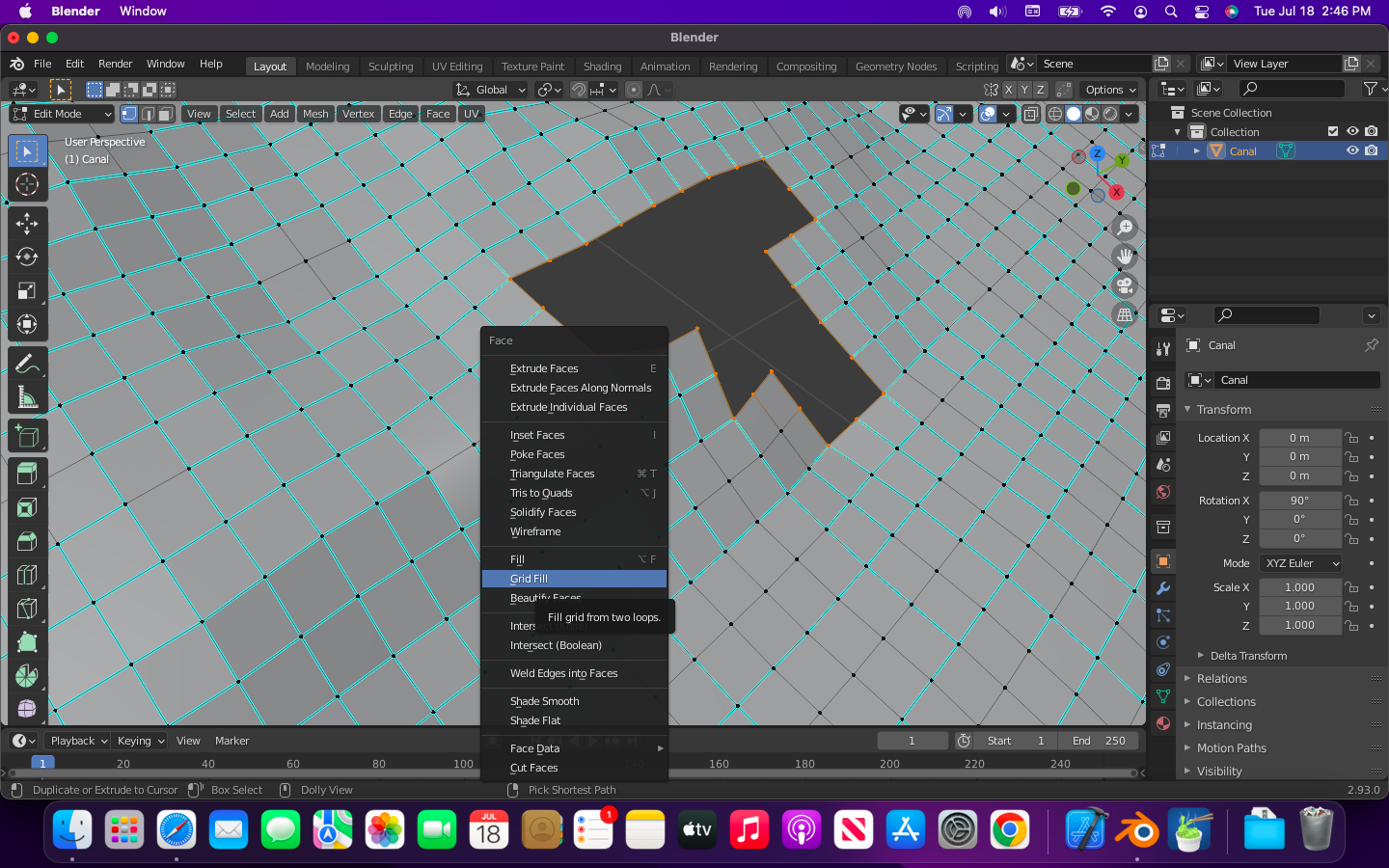Screen dimensions: 1389x868
Task: Switch to the Sculpting workspace tab
Action: (x=391, y=67)
